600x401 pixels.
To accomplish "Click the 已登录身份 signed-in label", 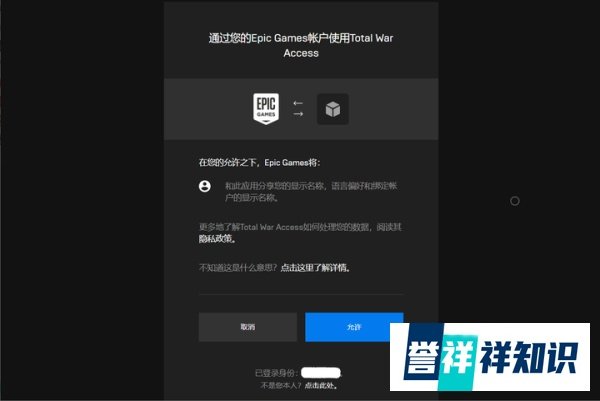I will pyautogui.click(x=276, y=373).
